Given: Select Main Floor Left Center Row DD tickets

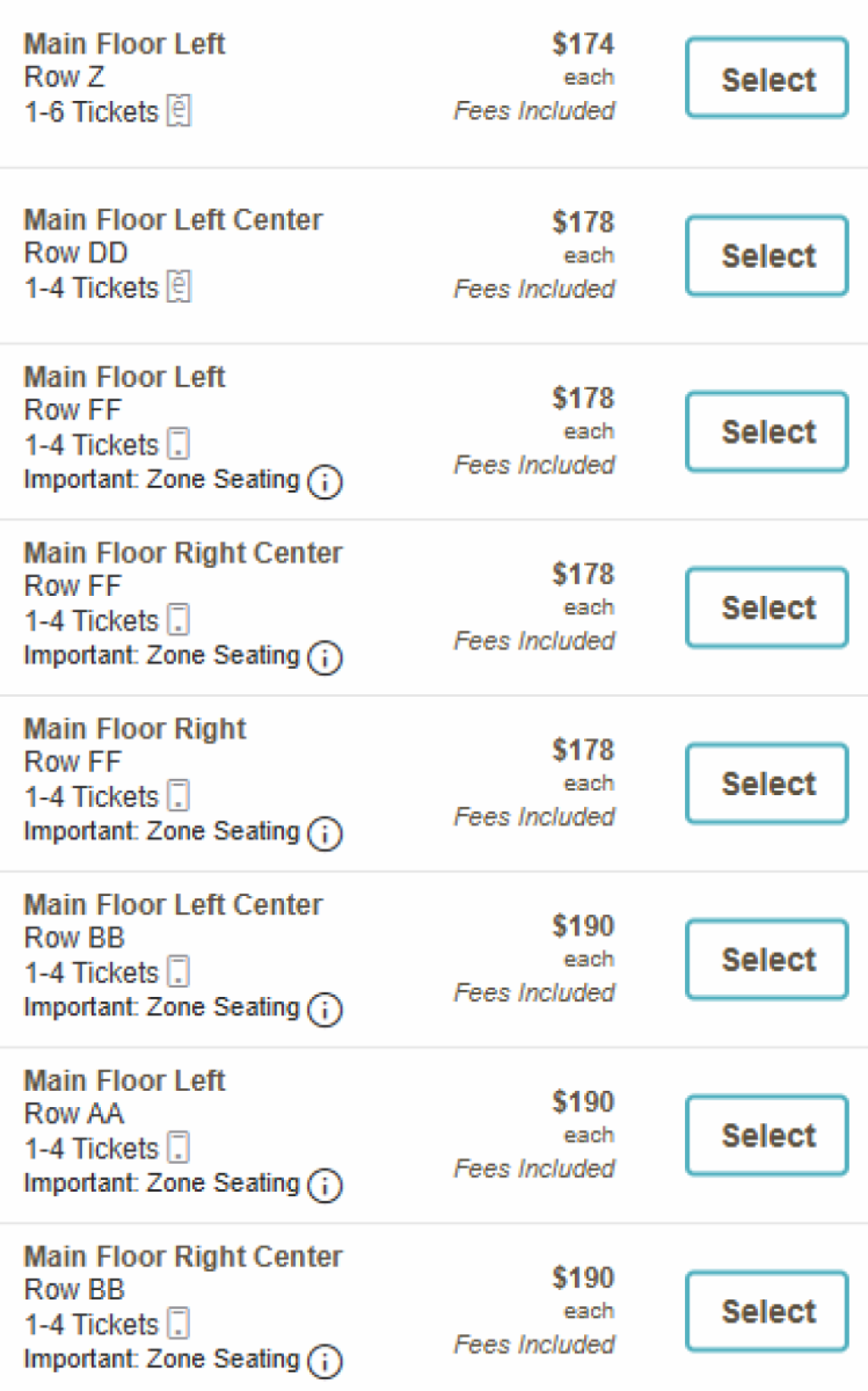Looking at the screenshot, I should [767, 256].
